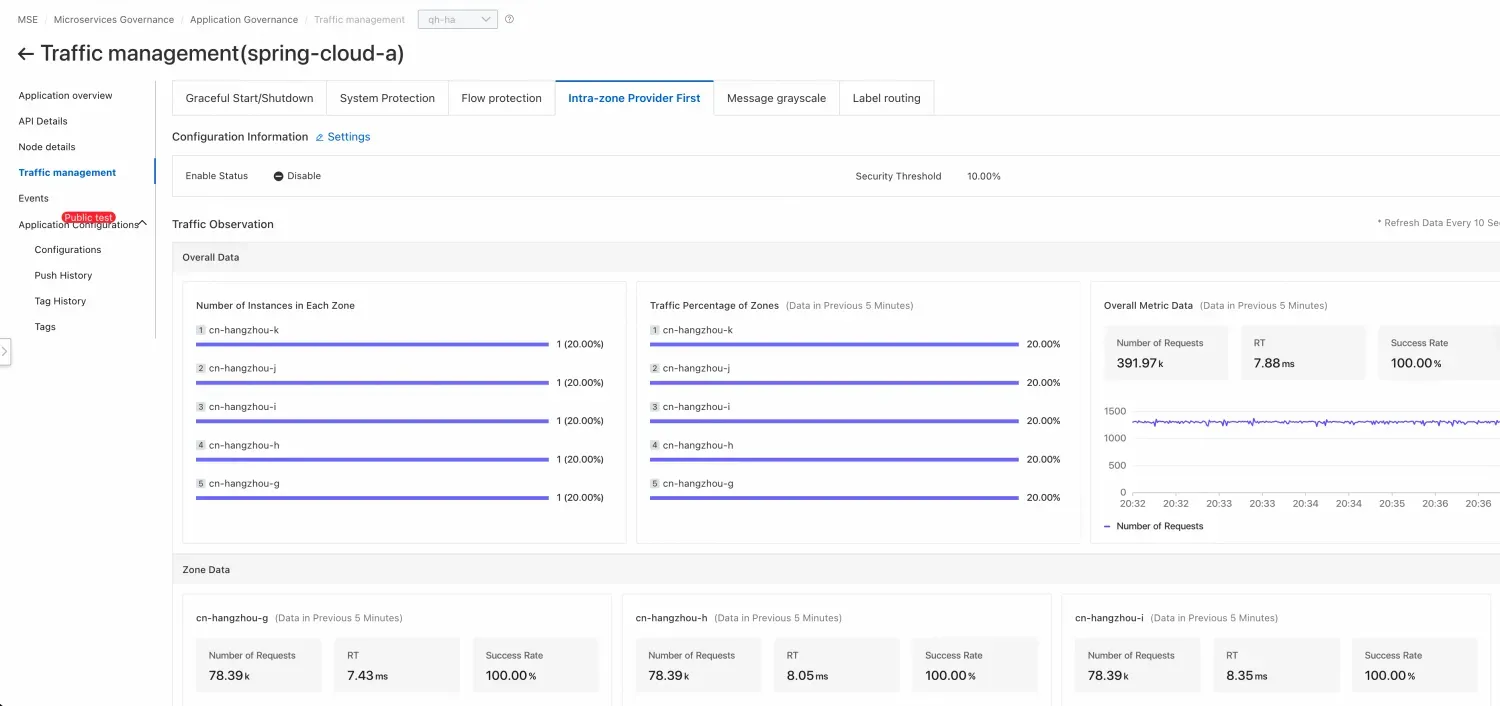Switch to the Flow protection tab
This screenshot has width=1500, height=706.
501,98
